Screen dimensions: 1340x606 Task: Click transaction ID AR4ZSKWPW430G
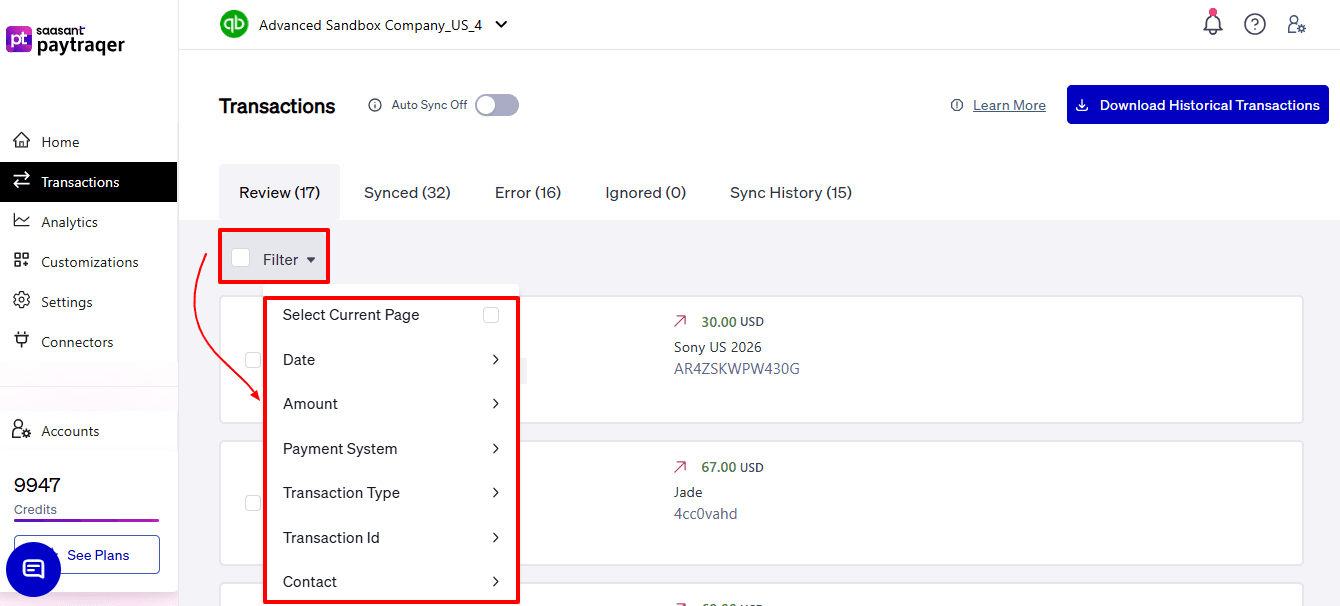click(x=736, y=369)
